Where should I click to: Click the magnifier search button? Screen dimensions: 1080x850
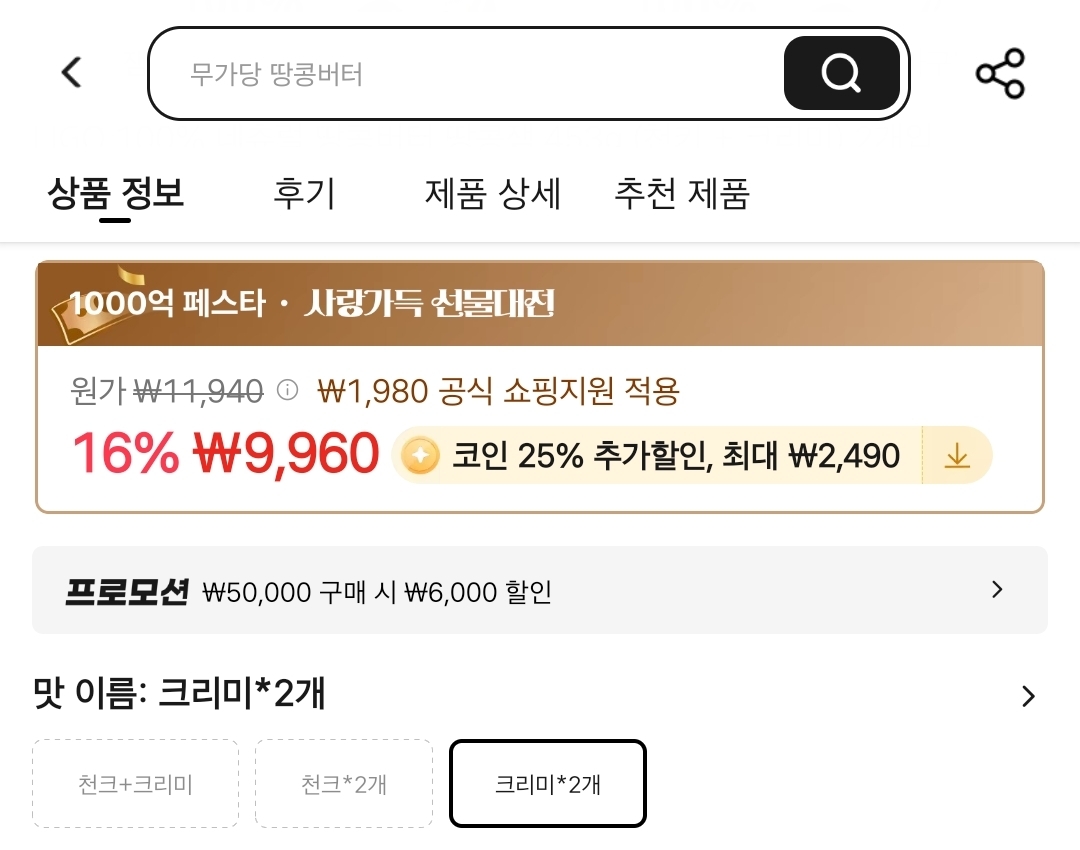click(841, 73)
